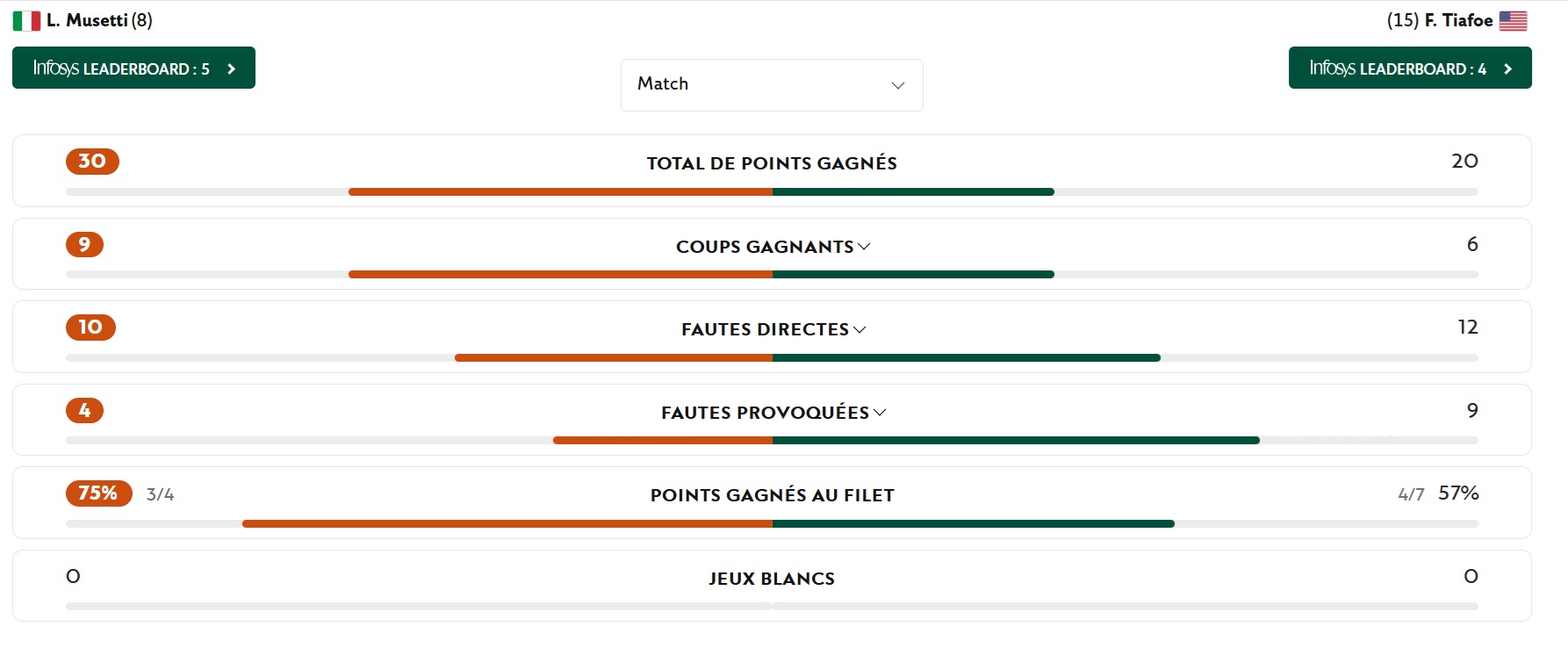
Task: Click the USA flag icon beside Tiafoe
Action: click(1513, 21)
